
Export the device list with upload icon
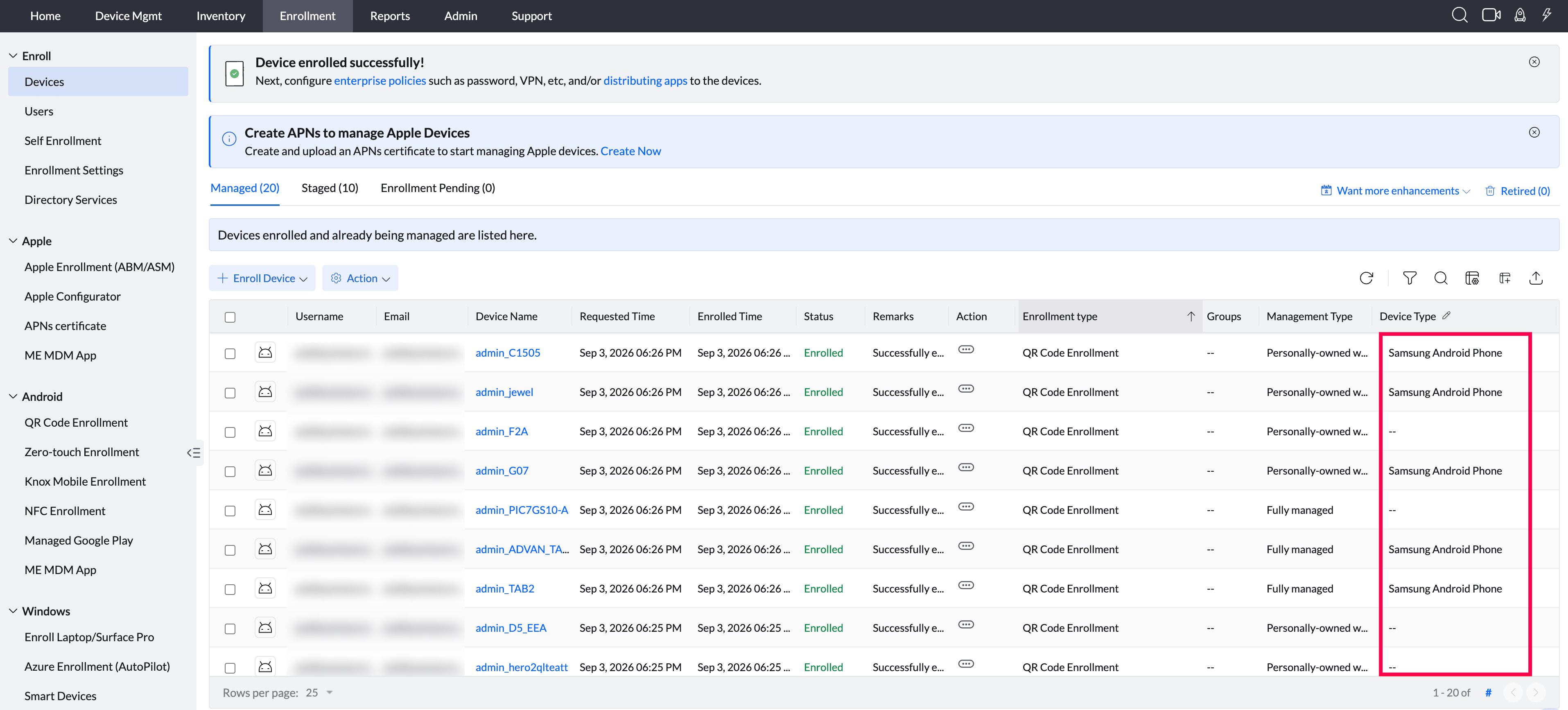point(1536,278)
